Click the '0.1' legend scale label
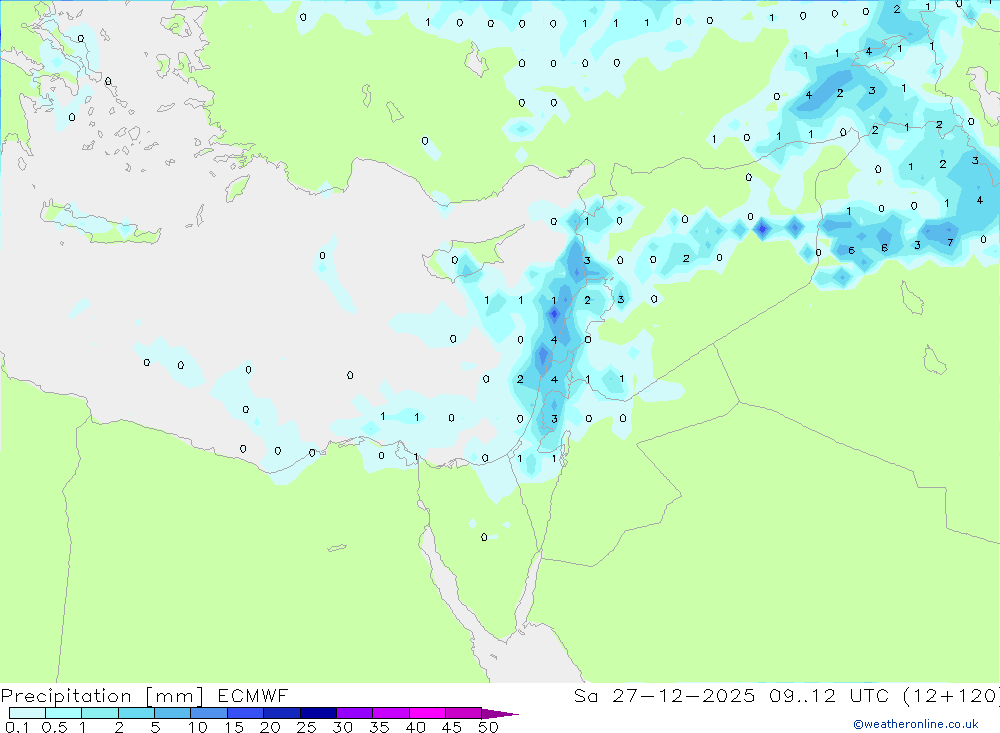Image resolution: width=1000 pixels, height=733 pixels. (x=17, y=727)
